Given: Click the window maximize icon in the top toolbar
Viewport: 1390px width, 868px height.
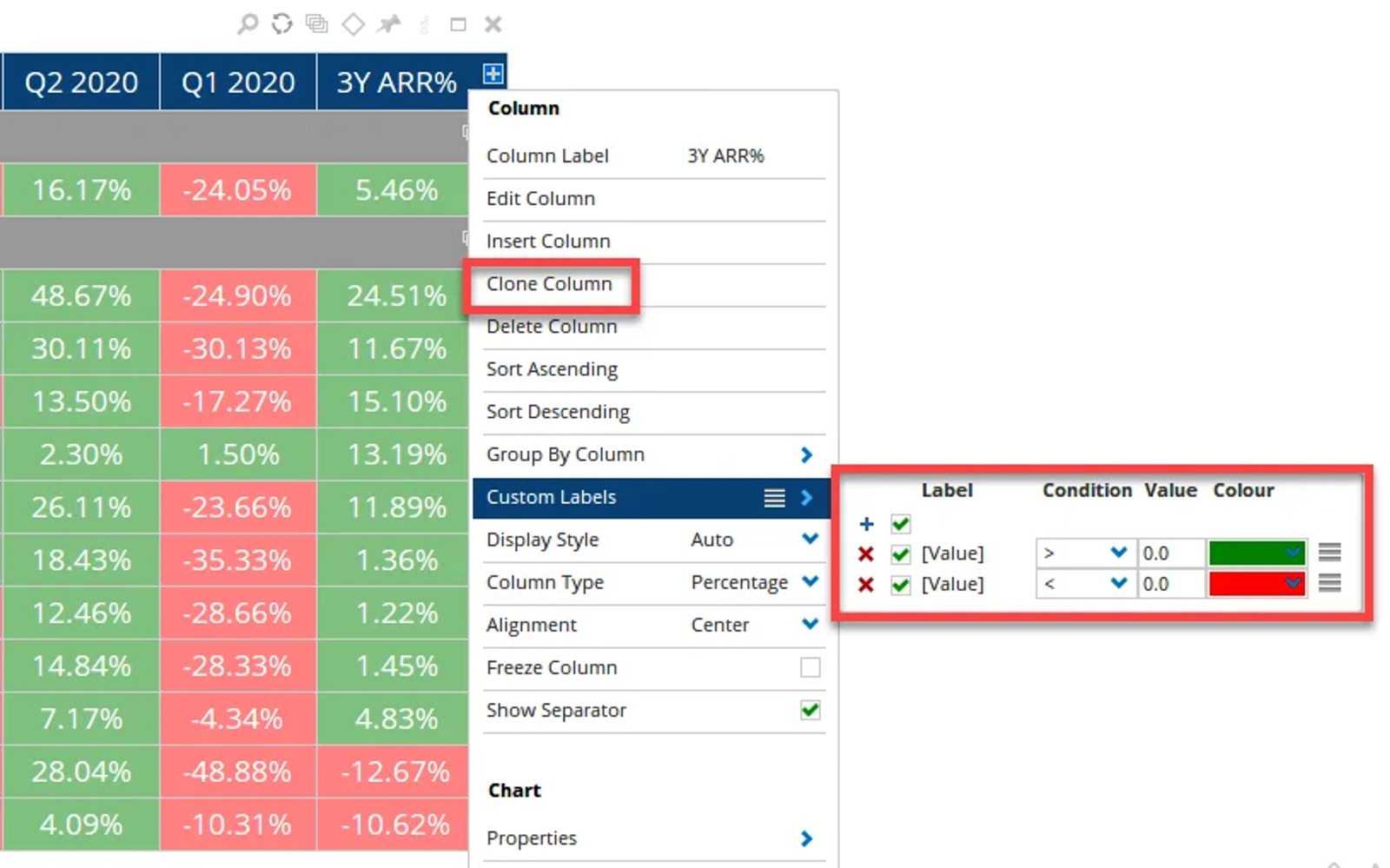Looking at the screenshot, I should [x=458, y=24].
